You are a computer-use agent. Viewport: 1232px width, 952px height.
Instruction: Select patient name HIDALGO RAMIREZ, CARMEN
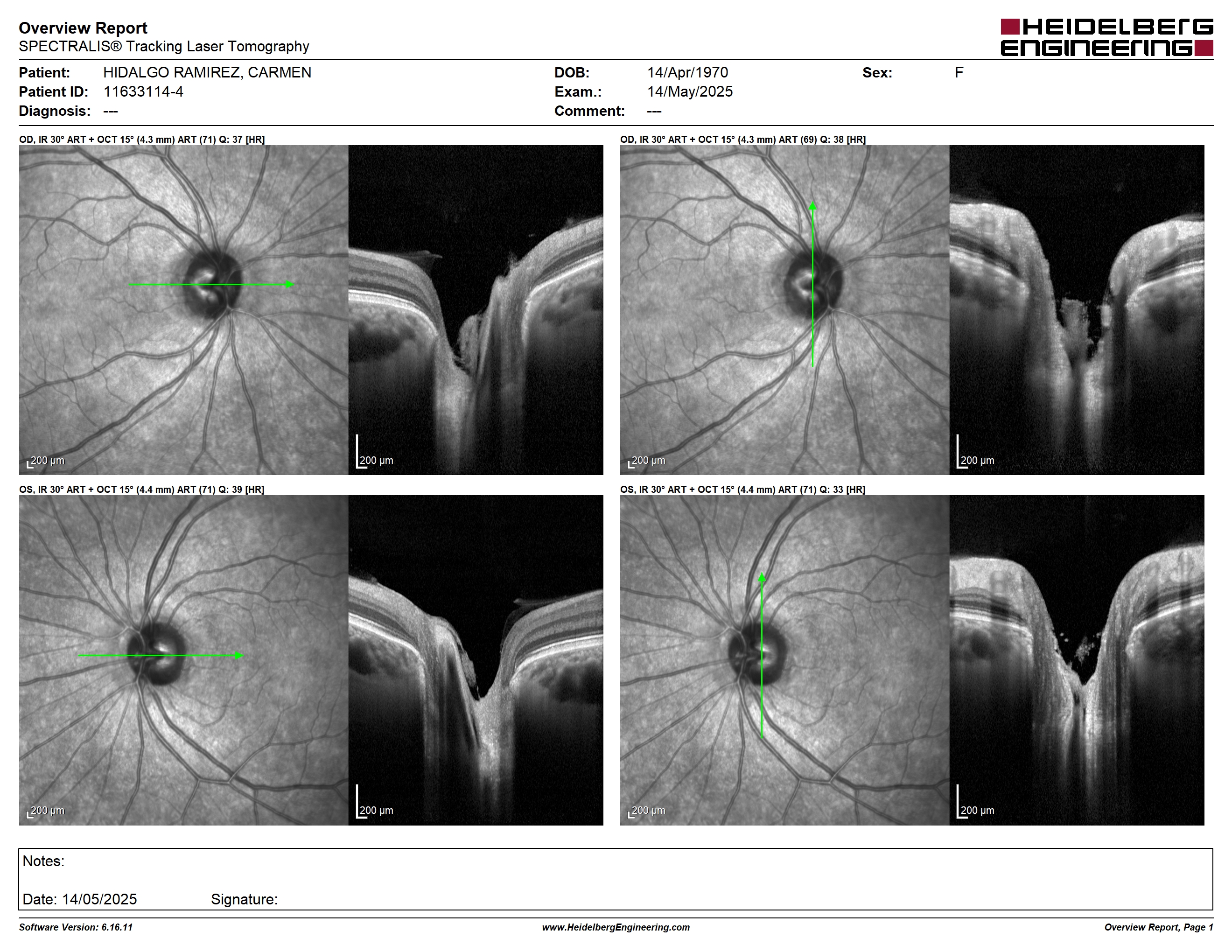point(207,72)
